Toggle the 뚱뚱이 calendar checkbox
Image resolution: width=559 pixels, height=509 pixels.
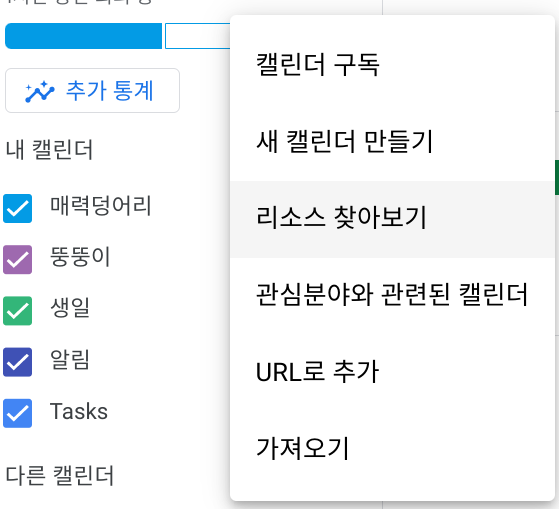tap(17, 259)
